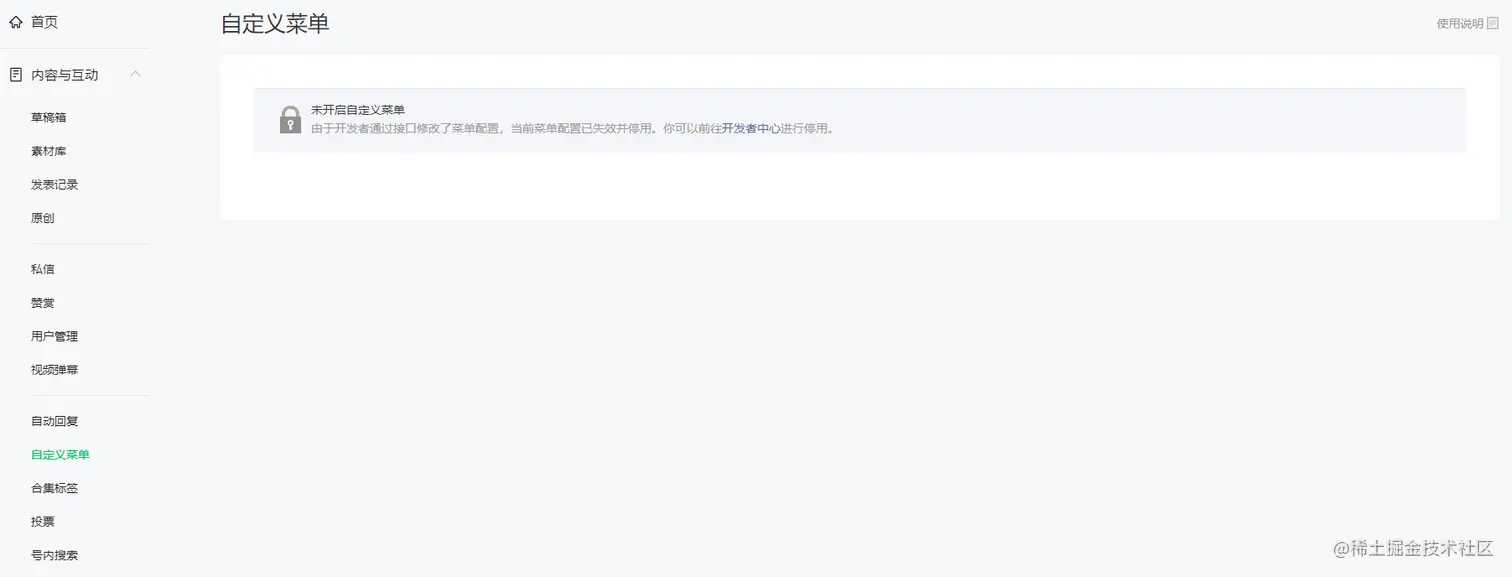The width and height of the screenshot is (1512, 577).
Task: Follow the 开发者中心 link
Action: (x=751, y=129)
